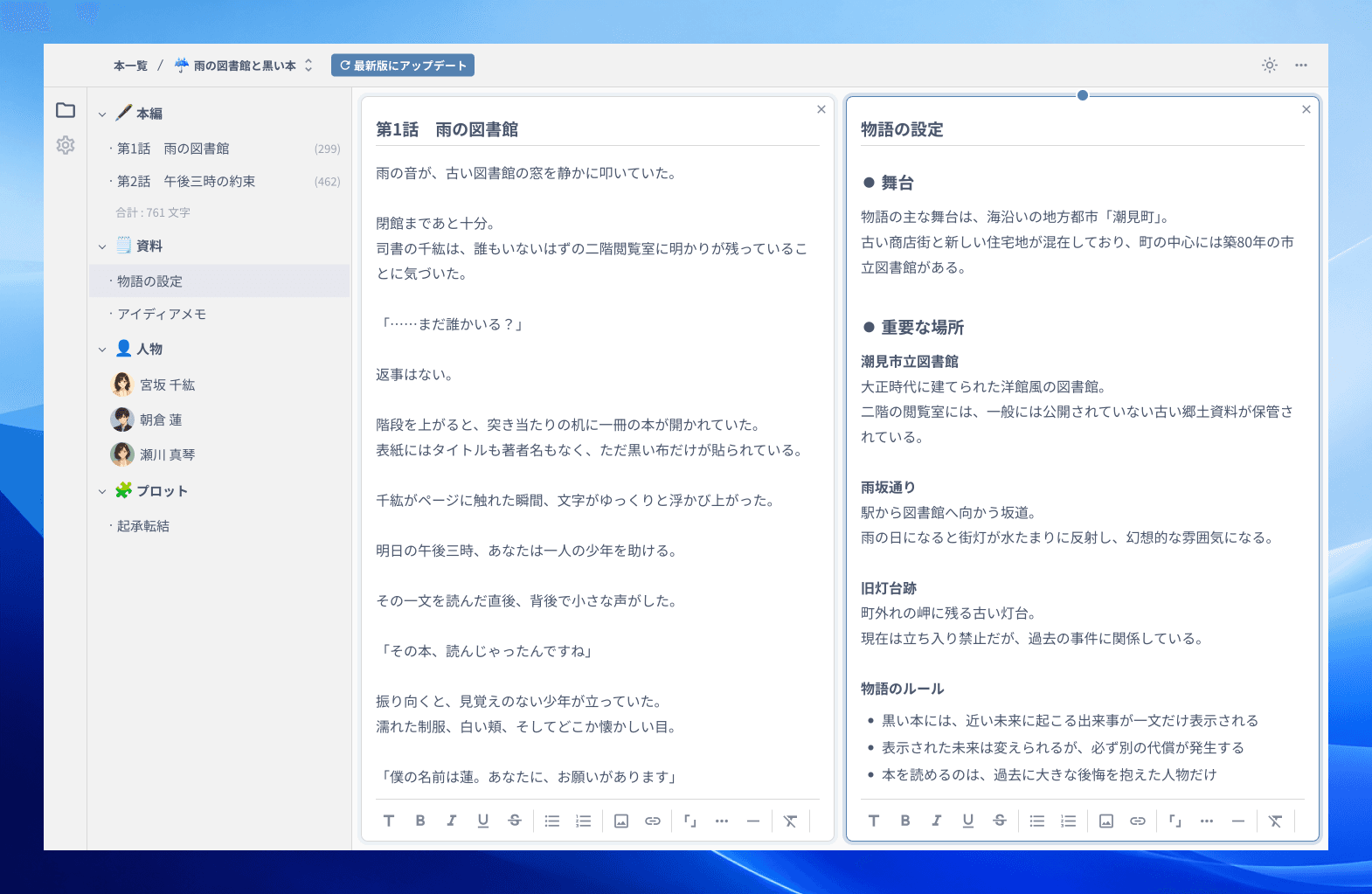Collapse the 本編 section
This screenshot has height=894, width=1372.
point(102,114)
